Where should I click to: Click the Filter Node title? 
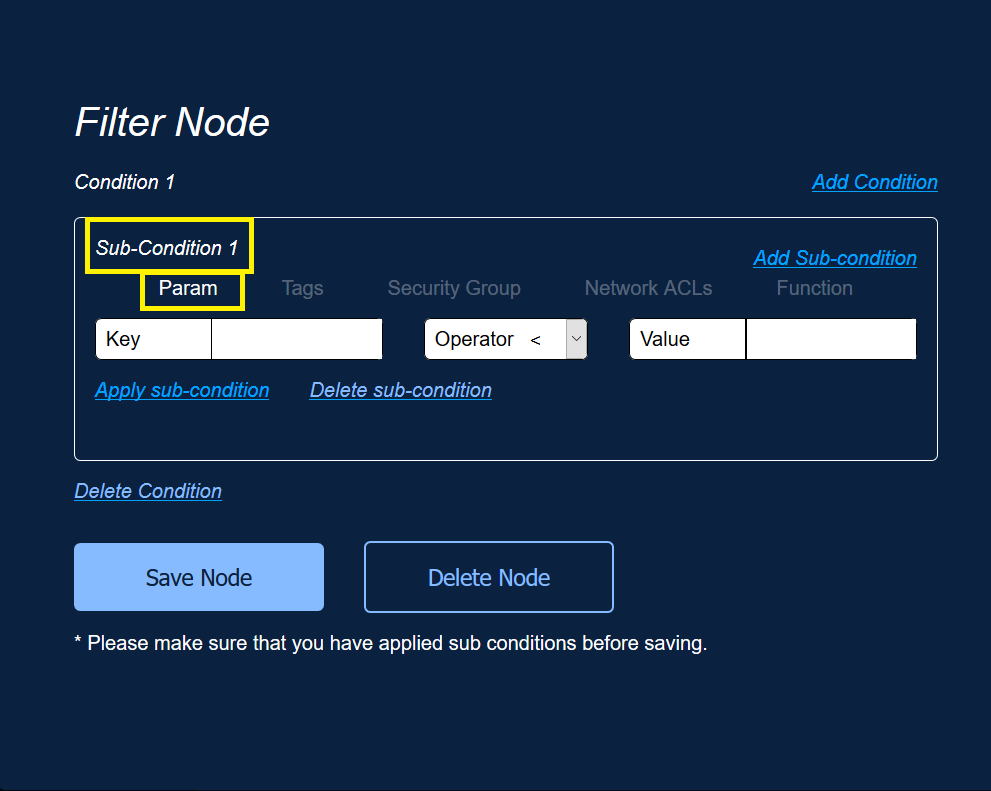172,121
